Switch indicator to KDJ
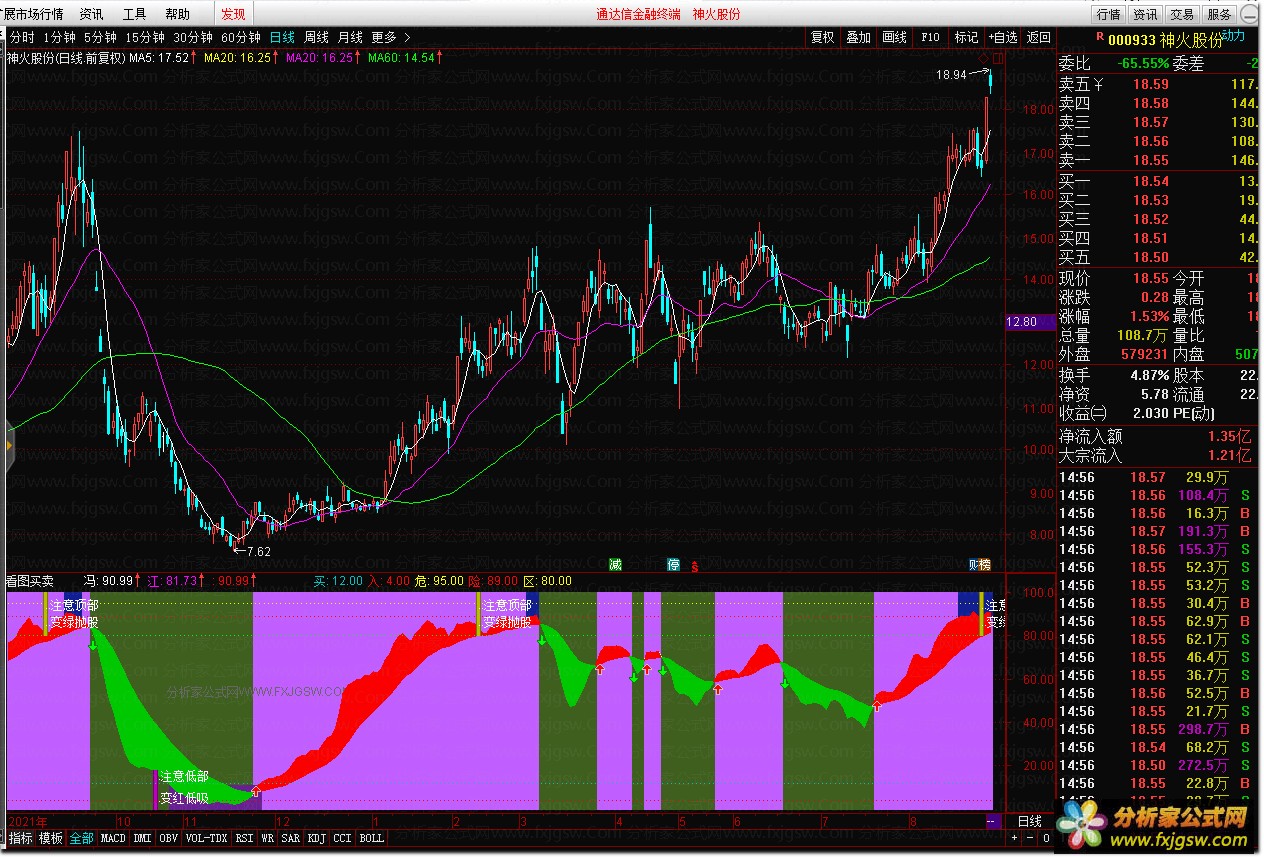 point(317,838)
